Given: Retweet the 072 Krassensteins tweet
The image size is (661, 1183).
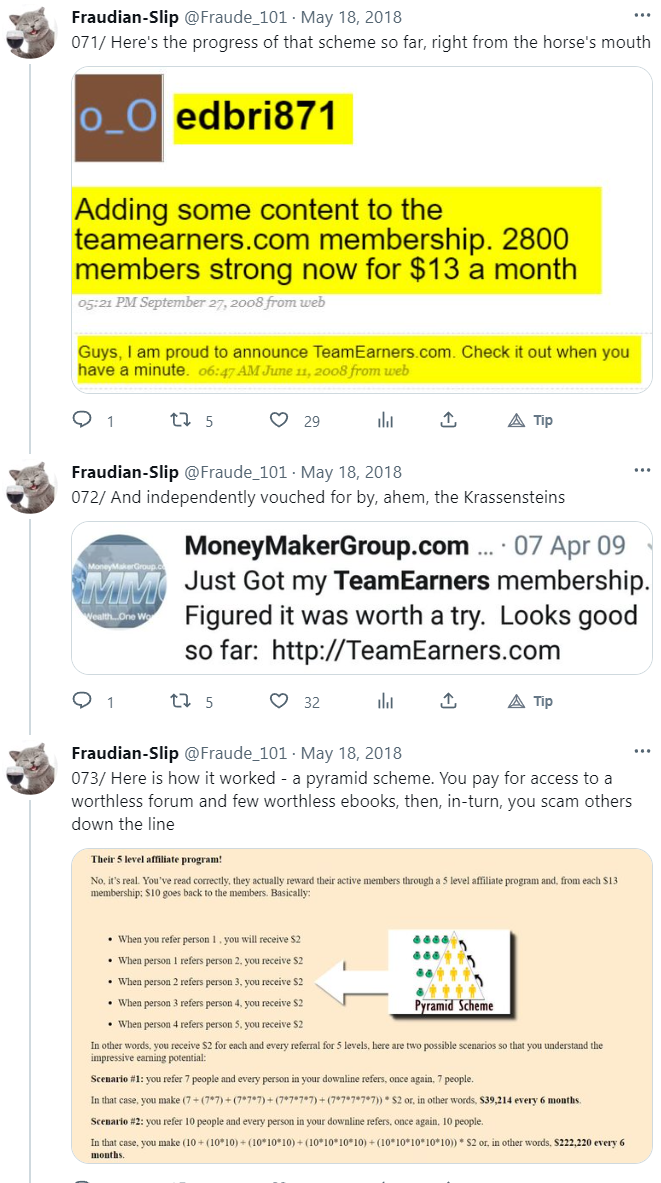Looking at the screenshot, I should click(181, 702).
